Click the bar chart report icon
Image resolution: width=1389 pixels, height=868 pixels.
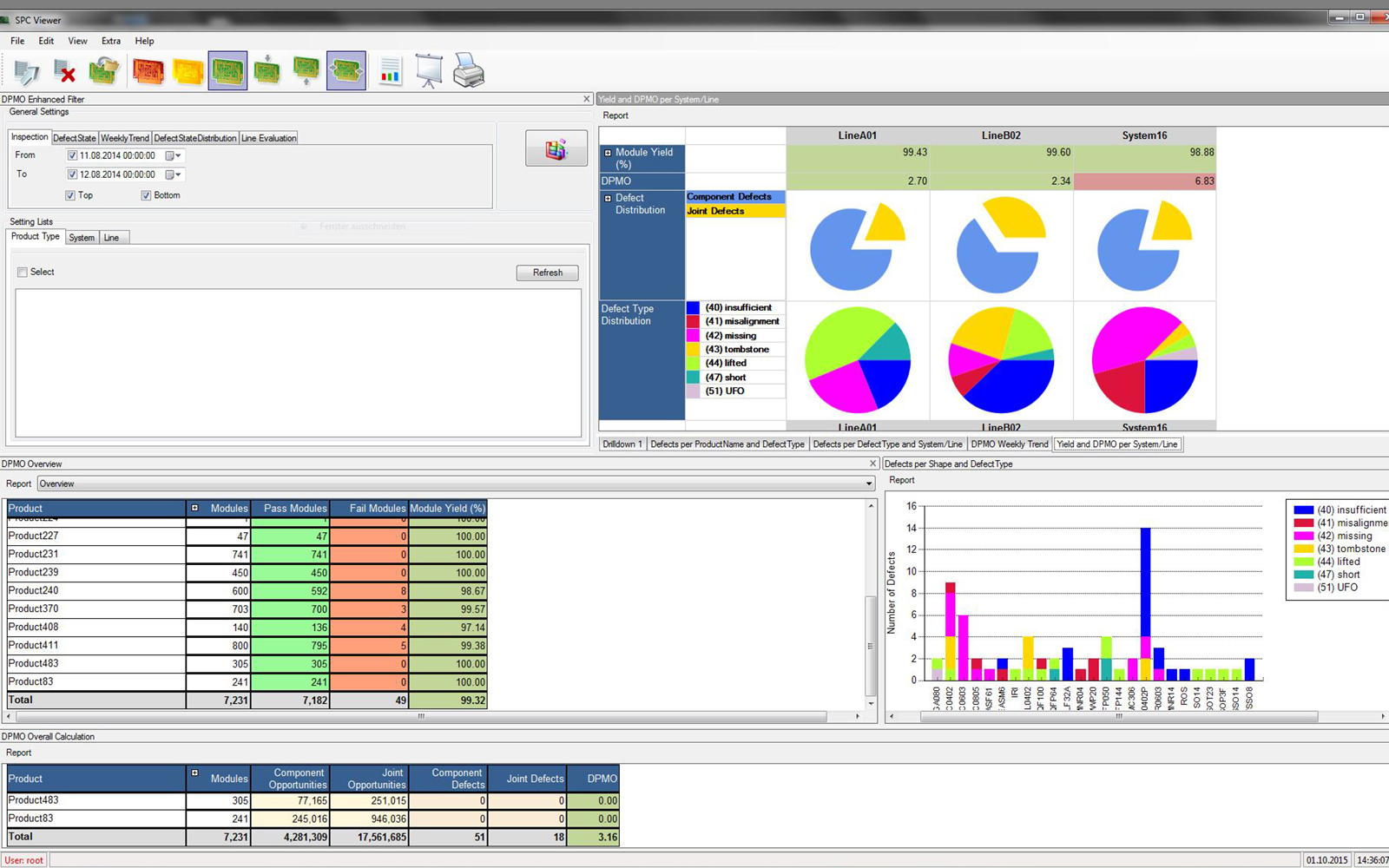pyautogui.click(x=390, y=71)
